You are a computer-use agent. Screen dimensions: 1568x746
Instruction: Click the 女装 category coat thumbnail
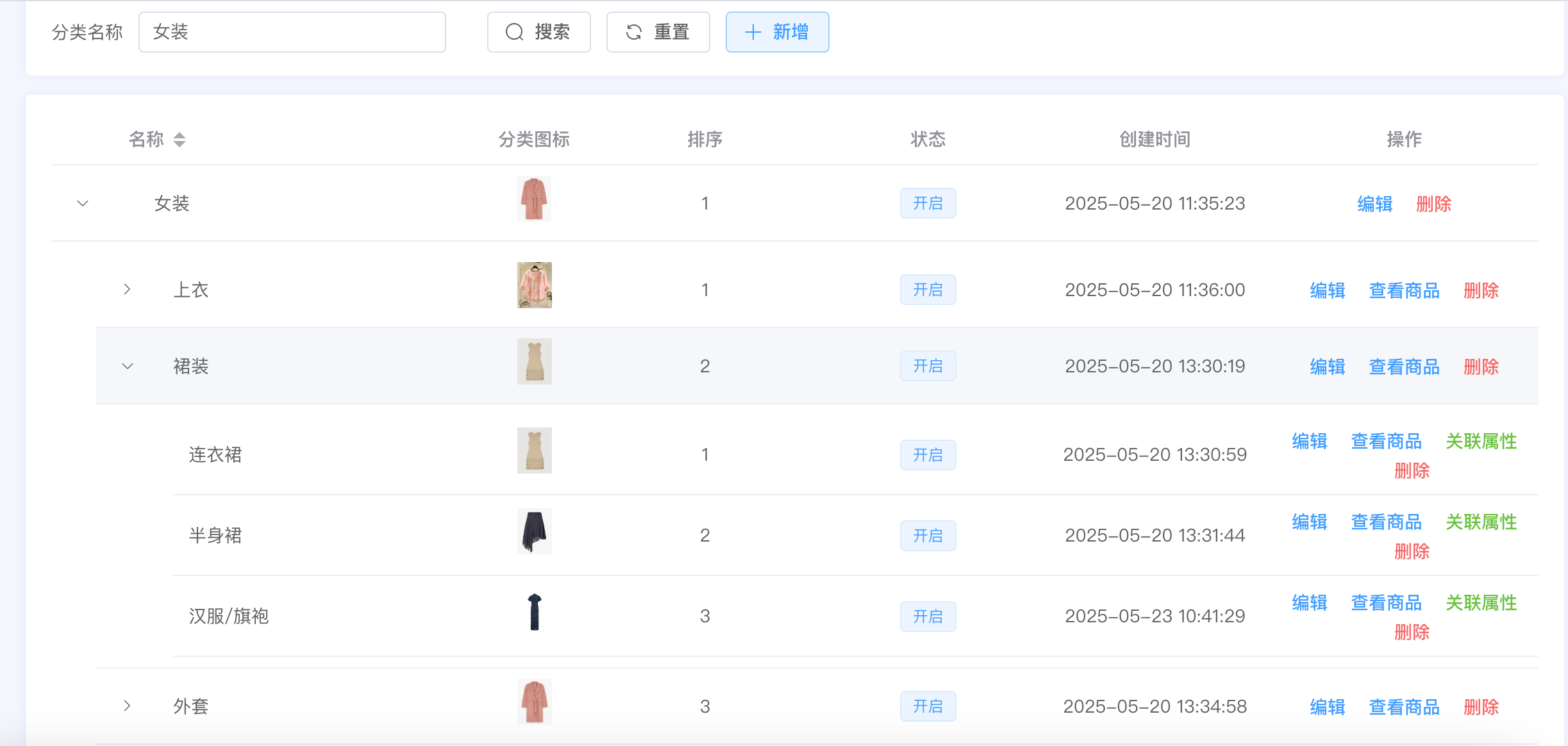pos(534,199)
